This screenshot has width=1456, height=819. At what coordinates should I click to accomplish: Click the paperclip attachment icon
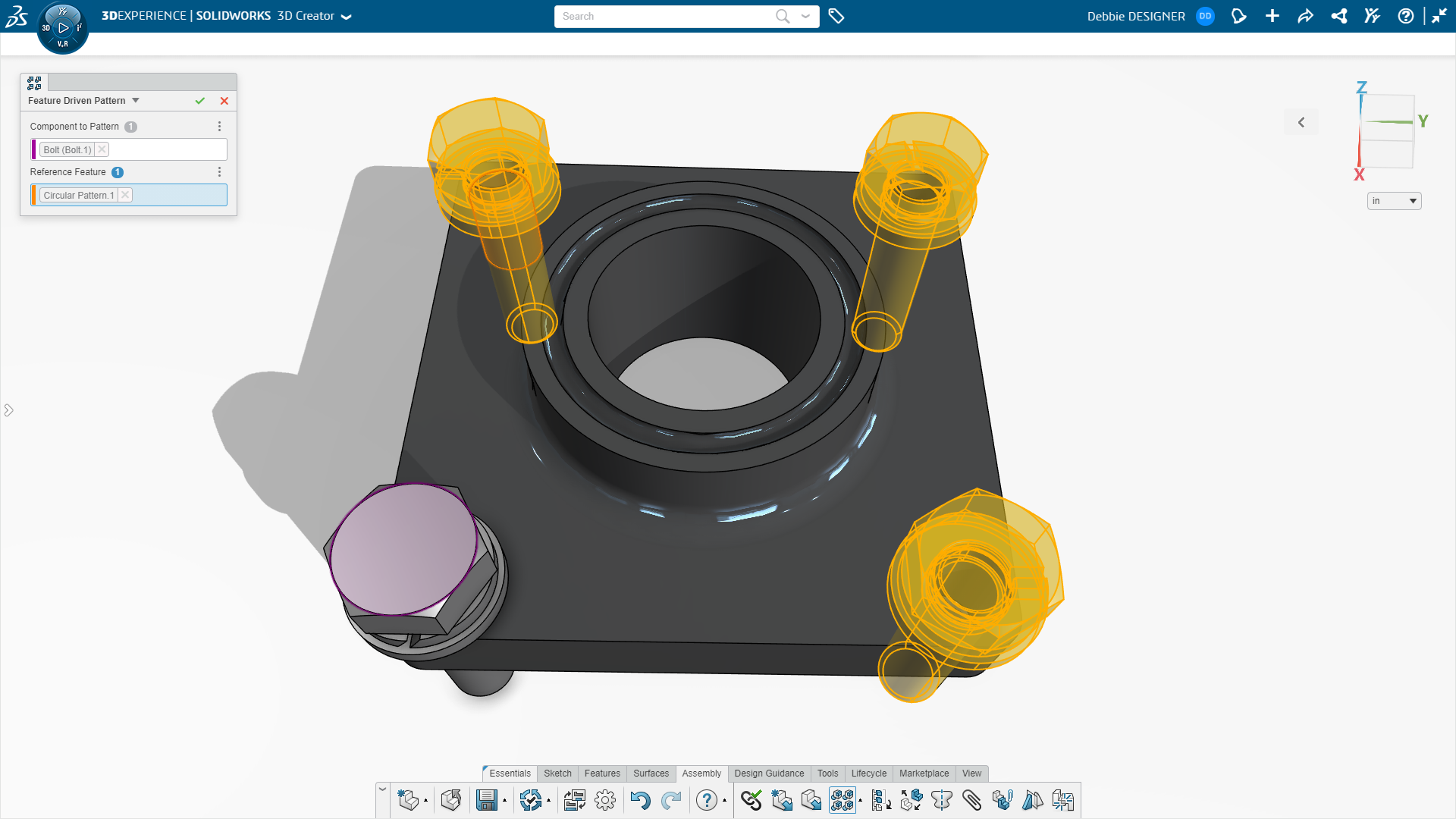(971, 800)
